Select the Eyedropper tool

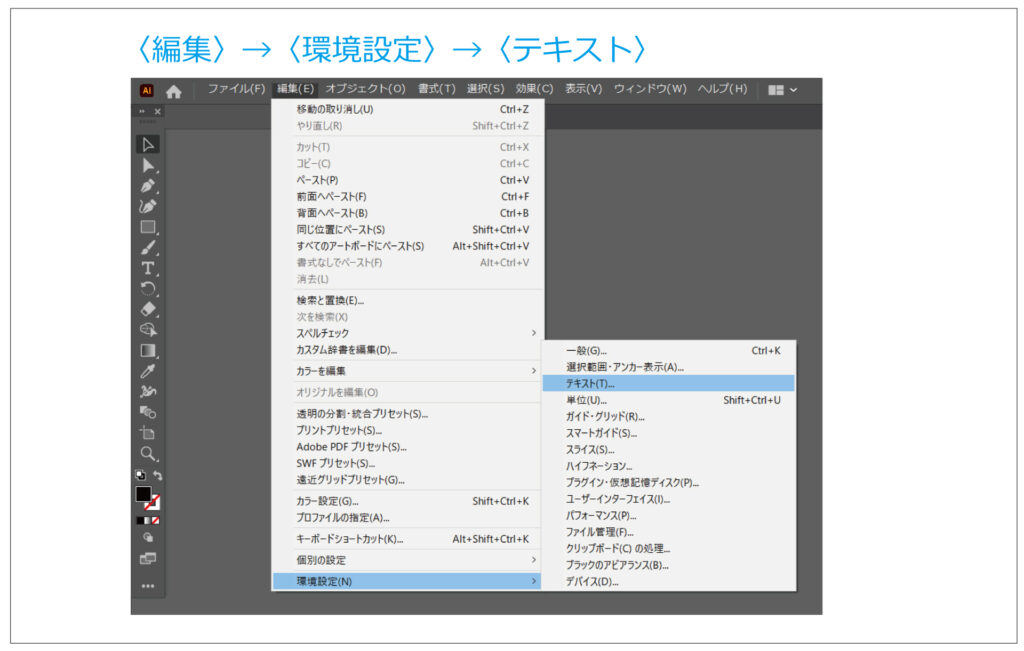148,371
